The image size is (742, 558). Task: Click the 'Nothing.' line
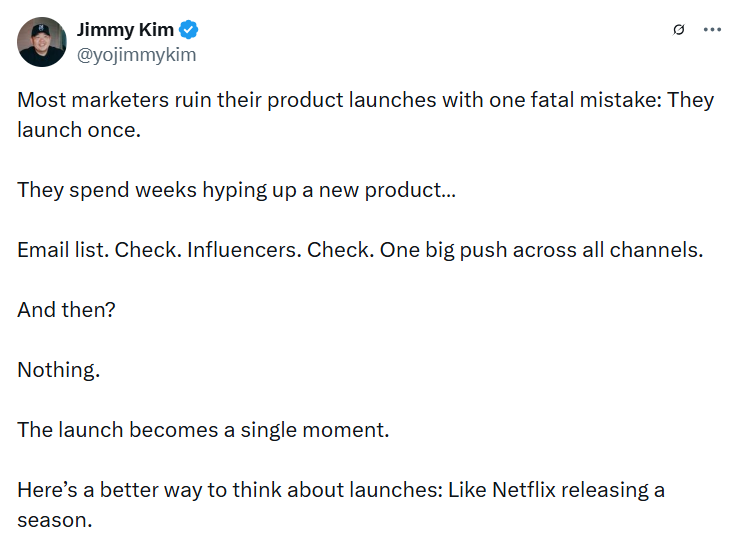coord(59,370)
